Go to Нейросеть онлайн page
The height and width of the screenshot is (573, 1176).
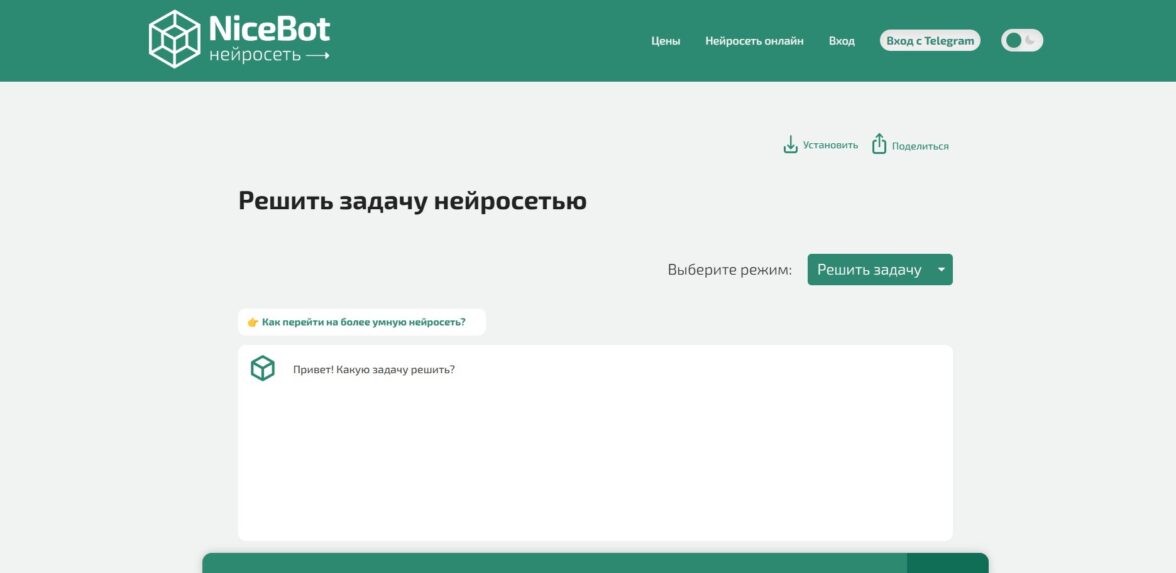click(x=754, y=41)
